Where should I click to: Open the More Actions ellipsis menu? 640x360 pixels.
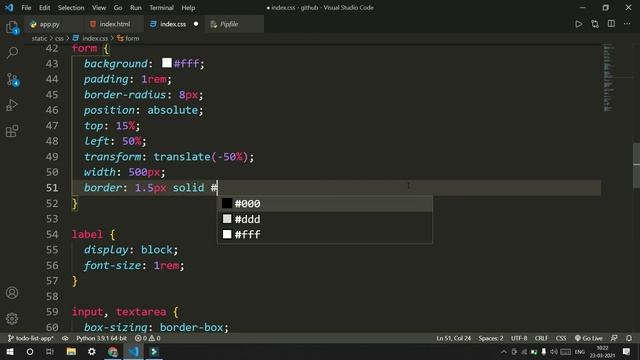627,24
